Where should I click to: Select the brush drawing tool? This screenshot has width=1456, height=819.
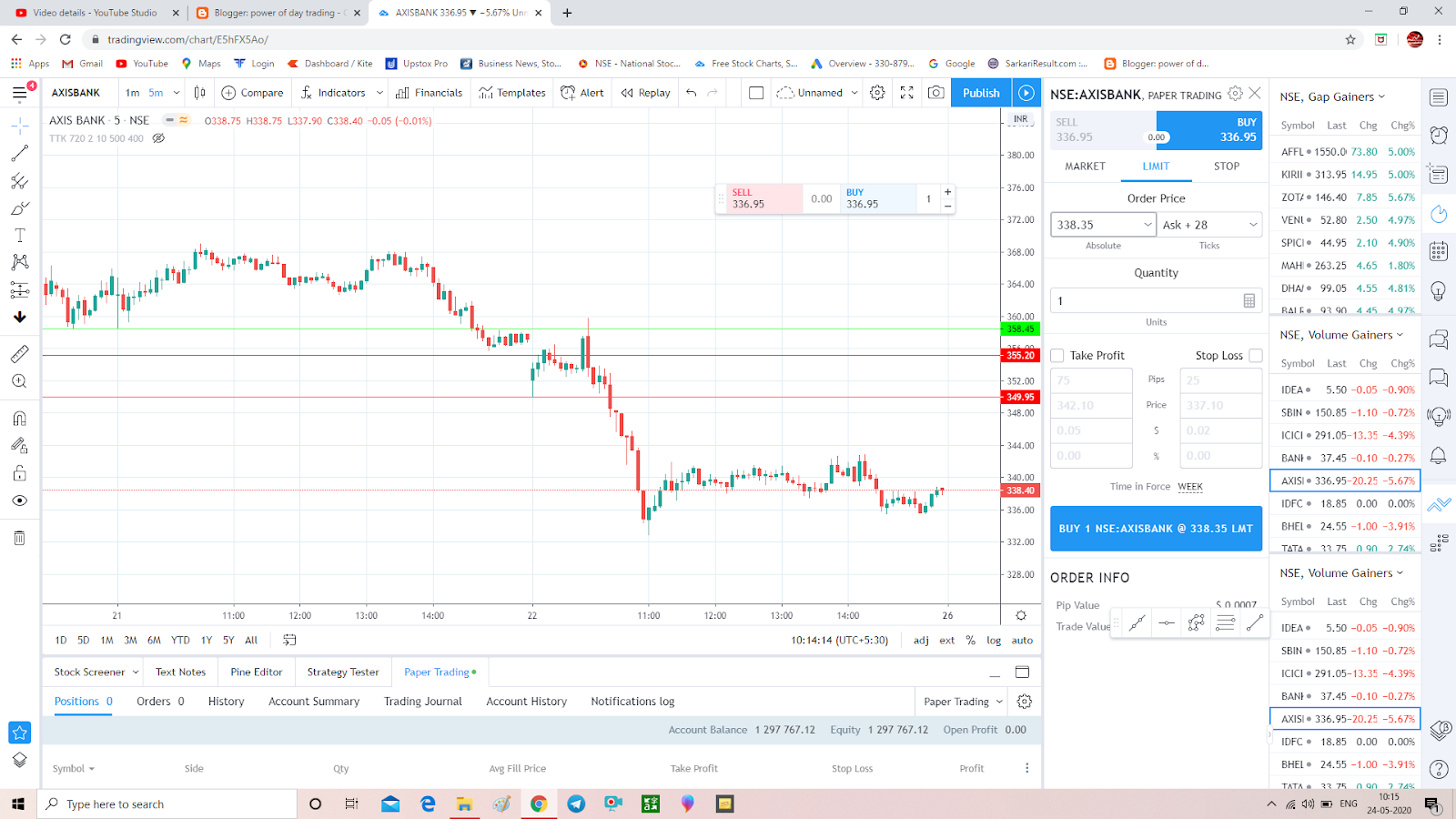point(19,208)
